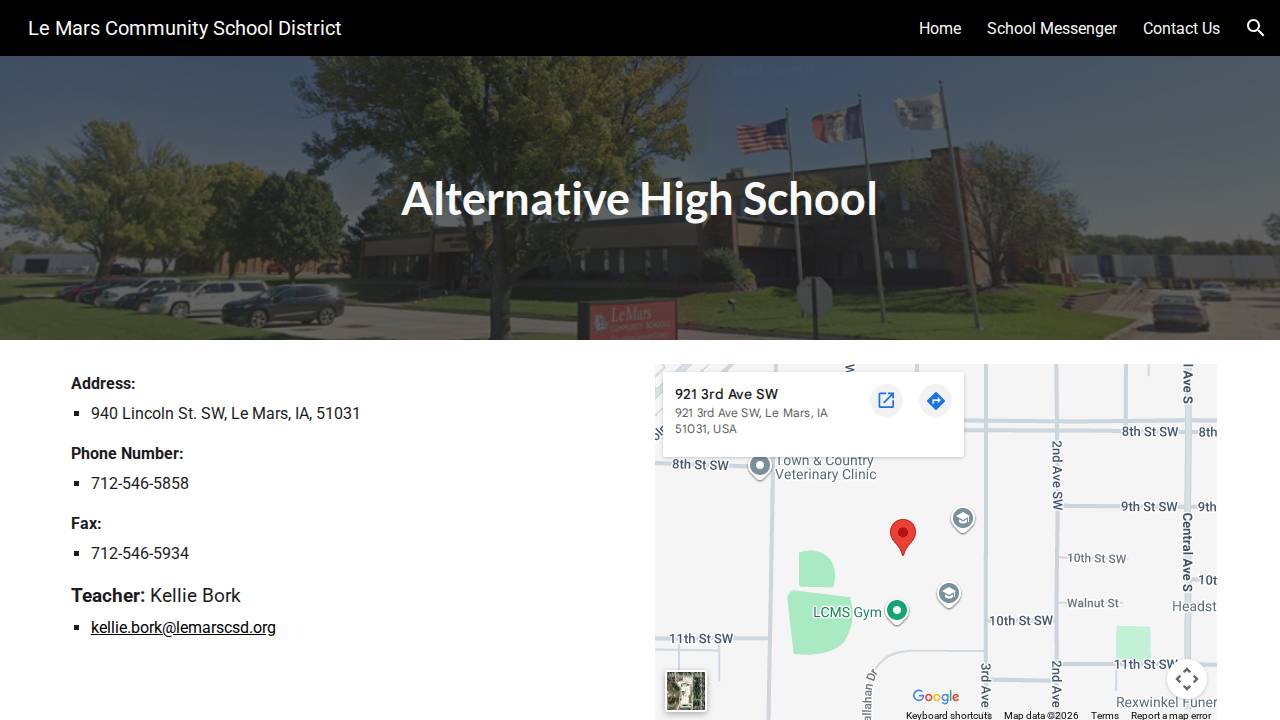Enter fullscreen view with the map expand icon
The width and height of the screenshot is (1280, 720).
[x=1187, y=679]
